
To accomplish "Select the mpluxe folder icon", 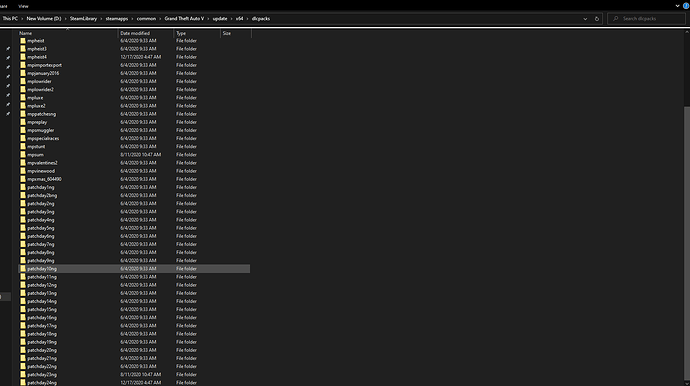I will pos(23,98).
